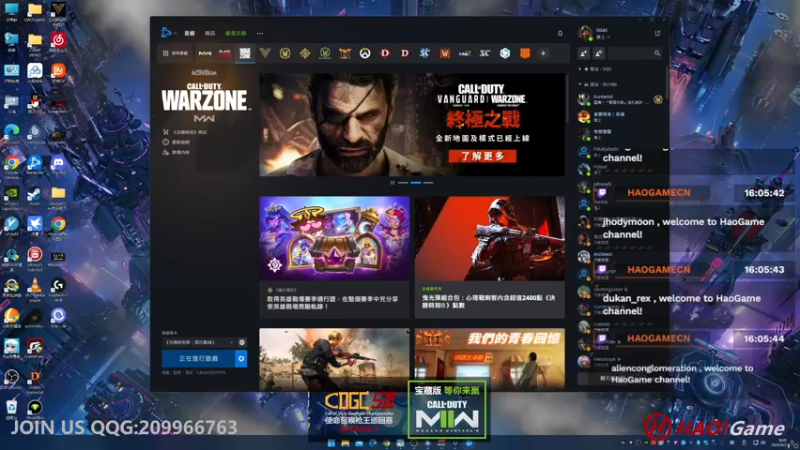Expand the favorites star friends group
800x450 pixels.
tap(595, 69)
